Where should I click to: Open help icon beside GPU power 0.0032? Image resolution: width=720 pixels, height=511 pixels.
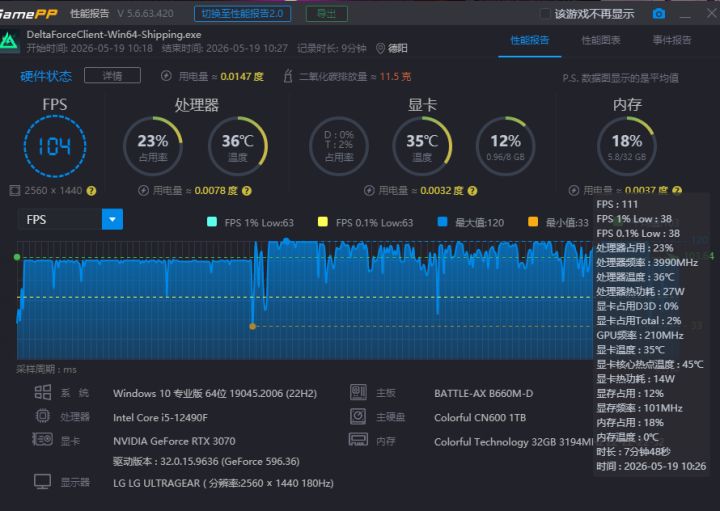click(x=472, y=191)
